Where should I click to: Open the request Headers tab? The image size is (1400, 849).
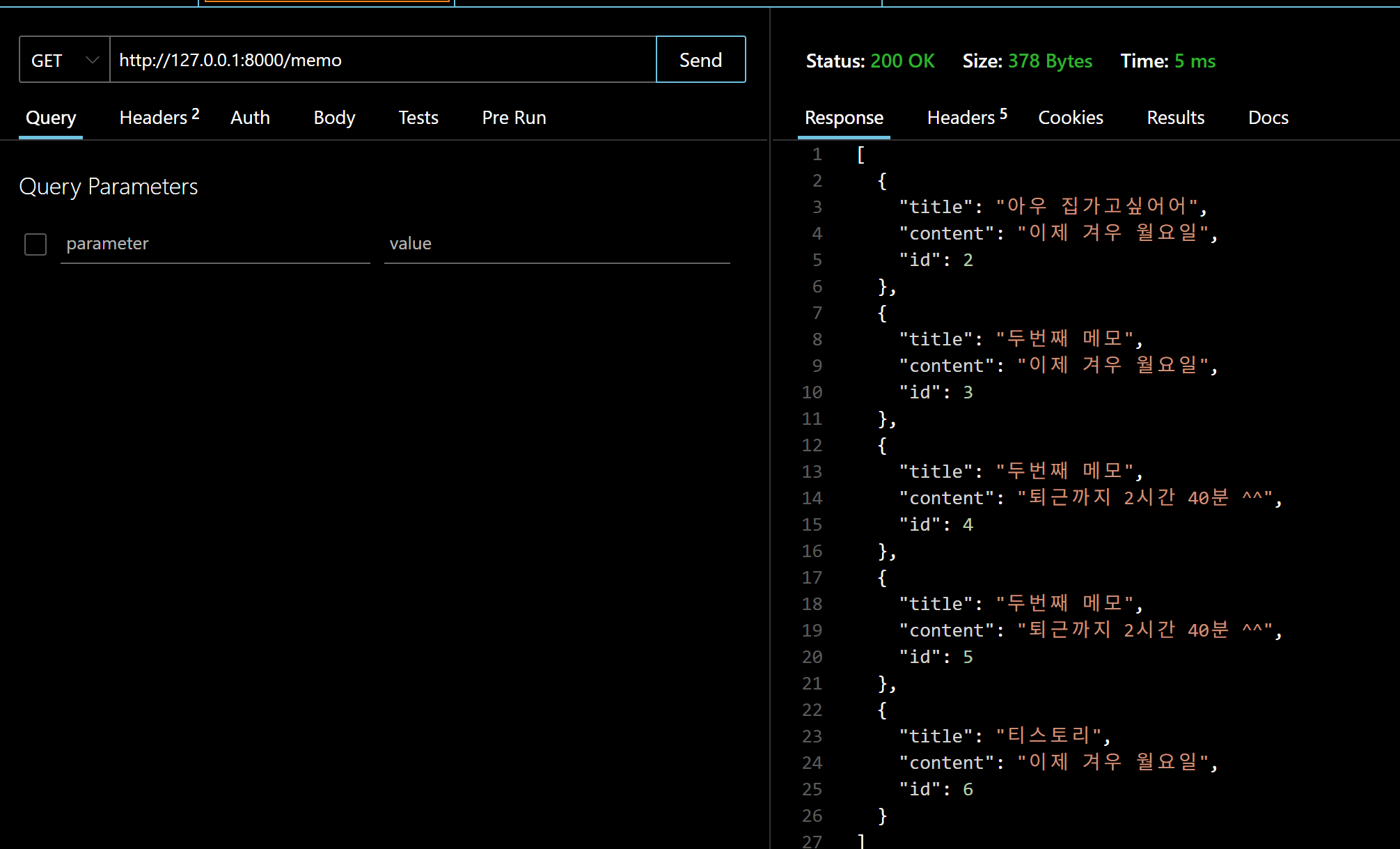(159, 118)
